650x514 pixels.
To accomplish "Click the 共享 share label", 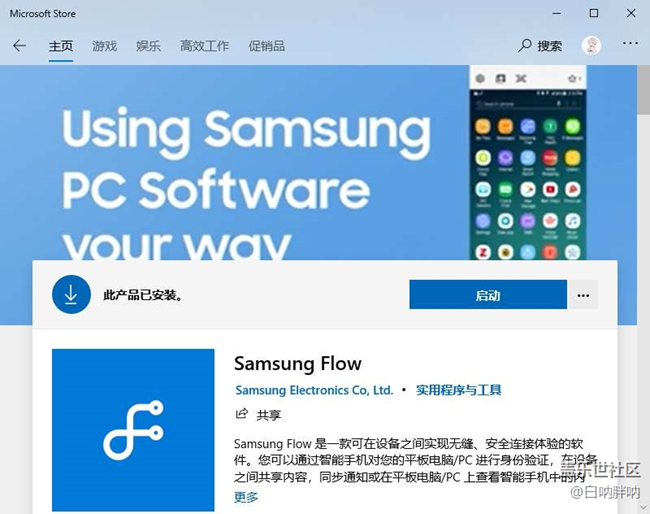I will (x=269, y=415).
